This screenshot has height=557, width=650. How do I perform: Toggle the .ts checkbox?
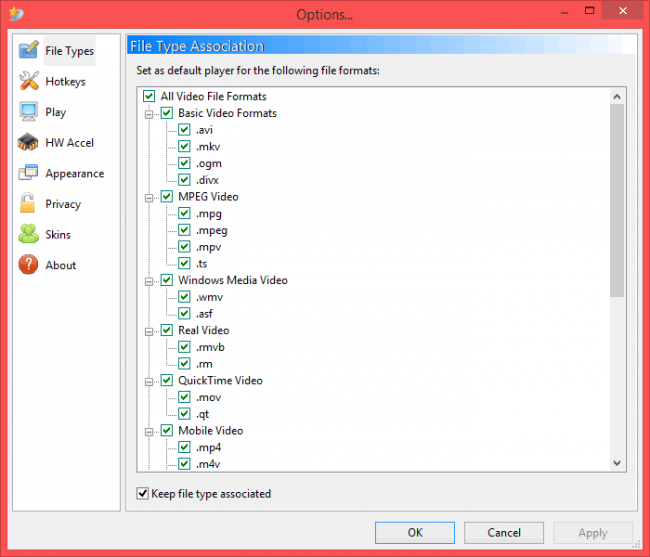[x=184, y=263]
